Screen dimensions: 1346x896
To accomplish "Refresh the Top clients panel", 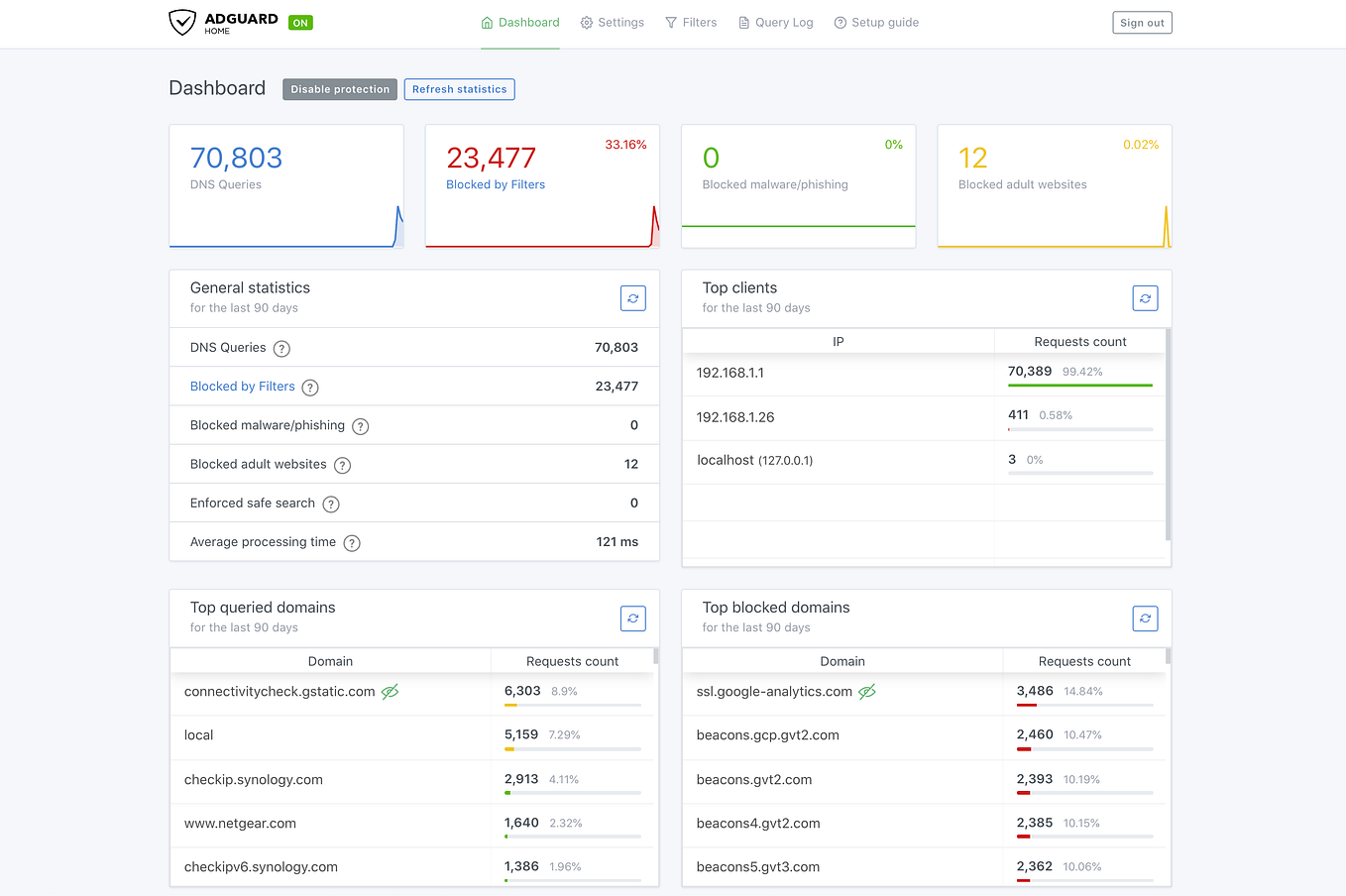I will point(1145,298).
